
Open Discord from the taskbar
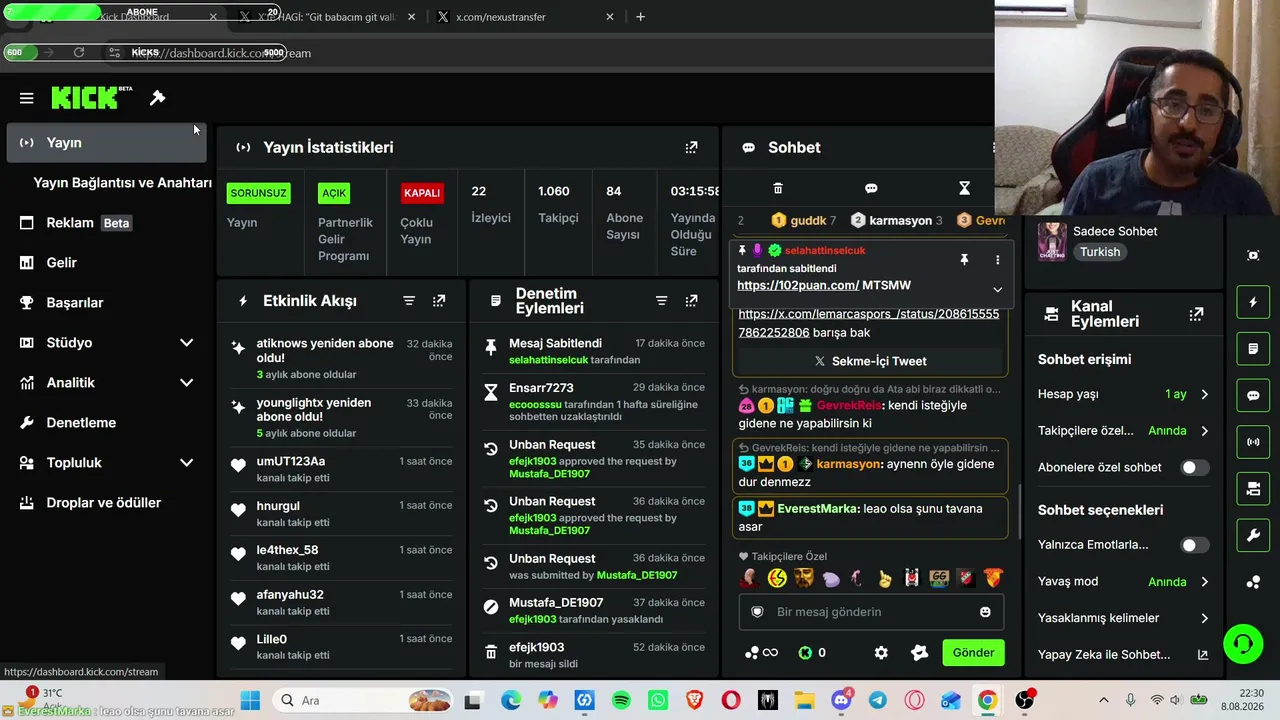click(841, 701)
